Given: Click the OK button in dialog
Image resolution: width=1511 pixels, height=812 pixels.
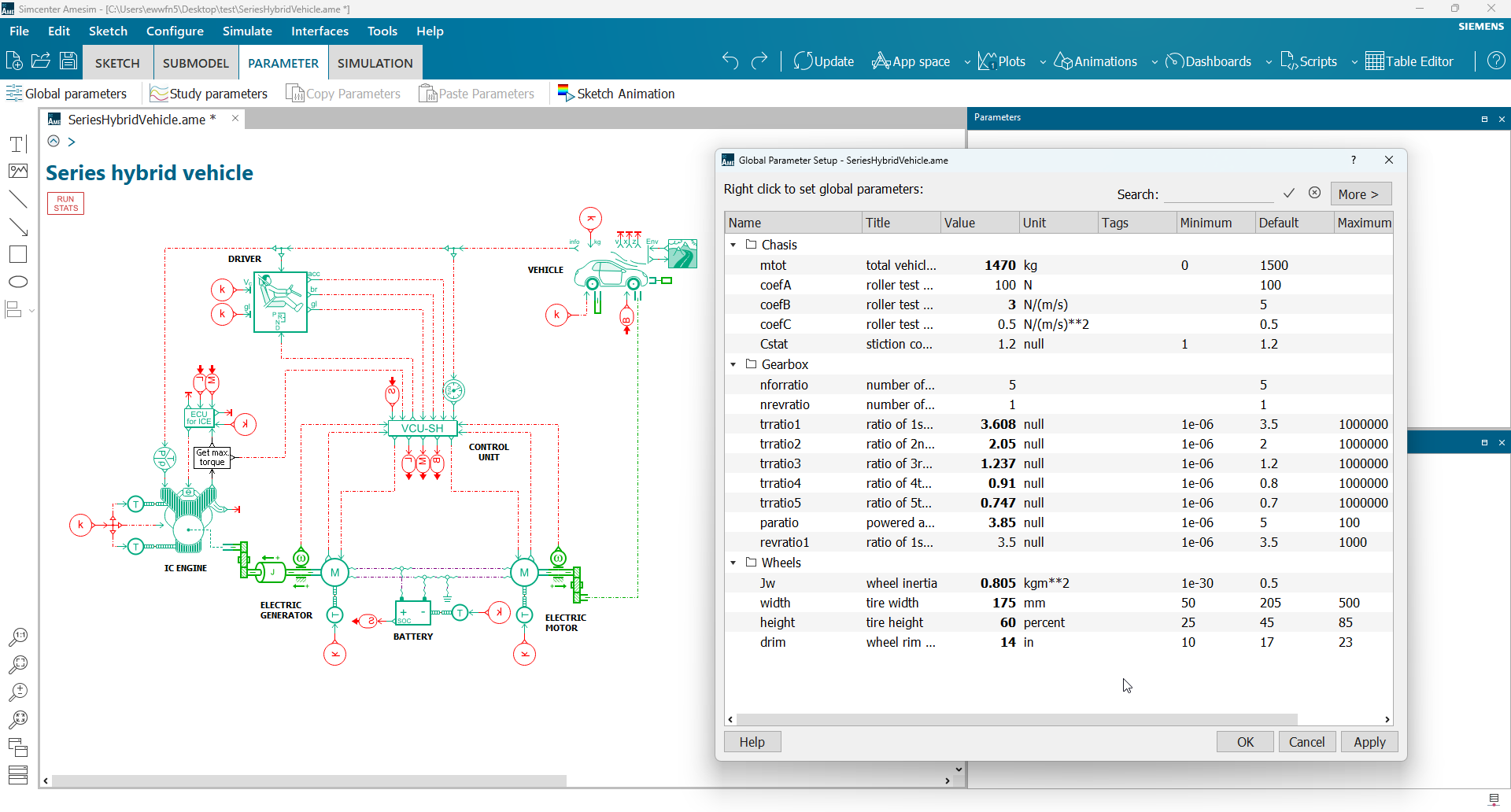Looking at the screenshot, I should coord(1245,742).
